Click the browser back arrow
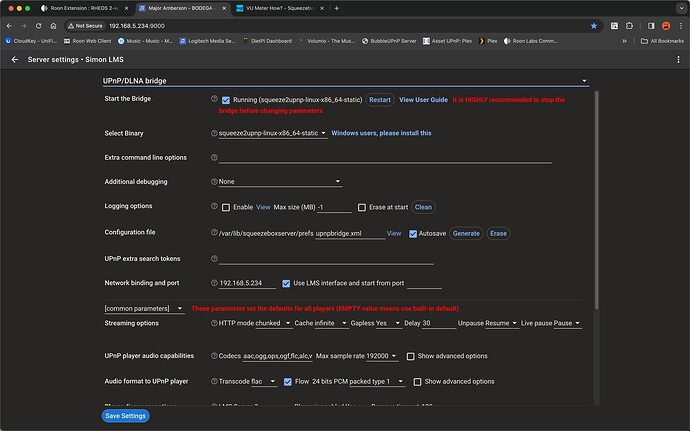This screenshot has width=690, height=431. click(9, 26)
